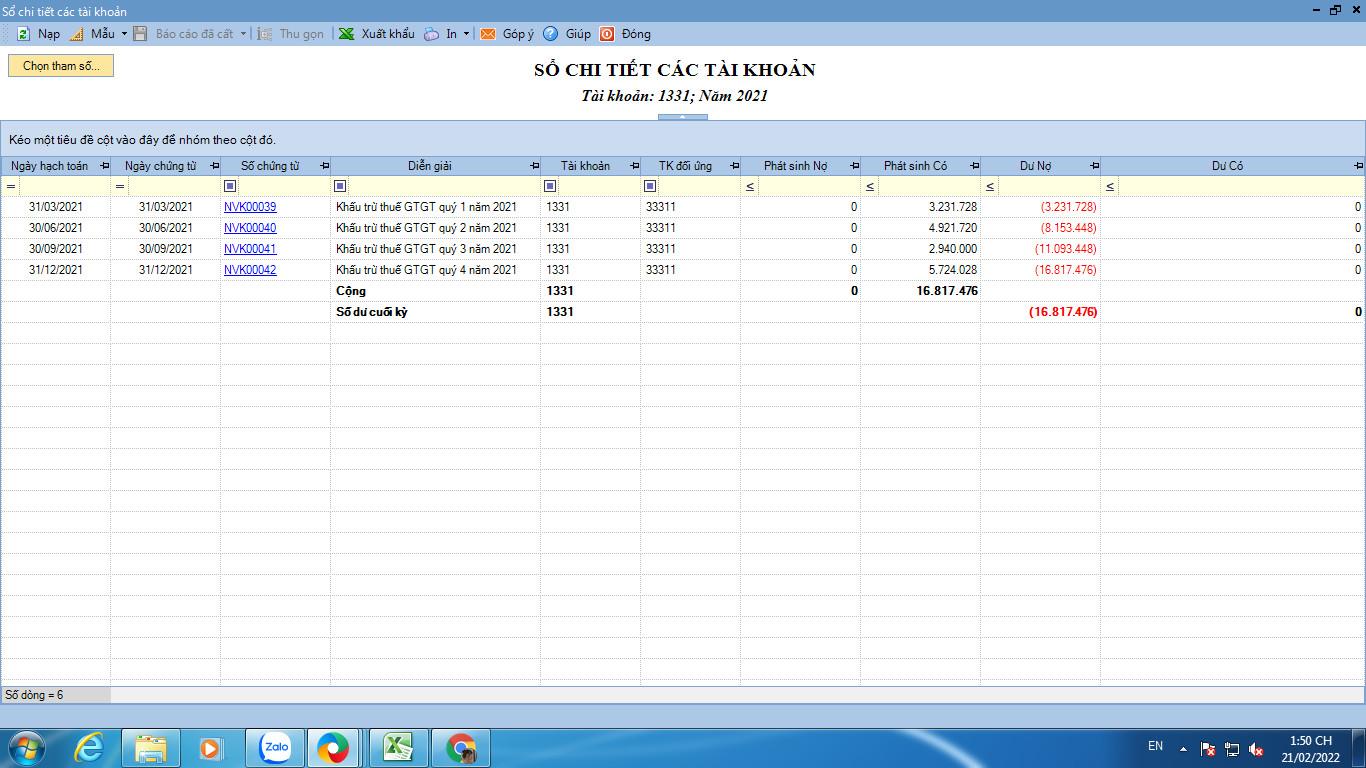The height and width of the screenshot is (768, 1366).
Task: Click the Dư Nợ filter input field
Action: coord(1049,186)
